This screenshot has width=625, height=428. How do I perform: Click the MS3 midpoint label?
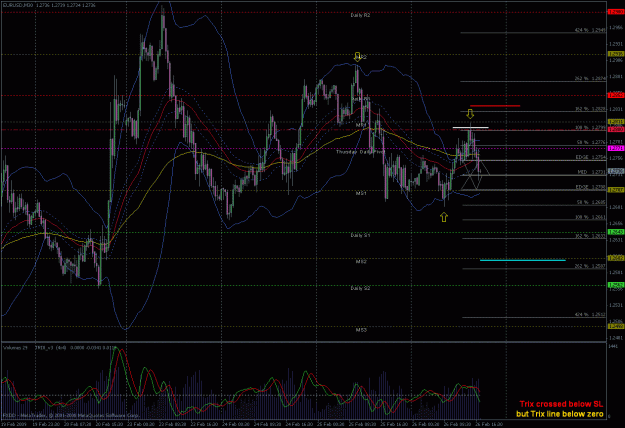coord(361,330)
